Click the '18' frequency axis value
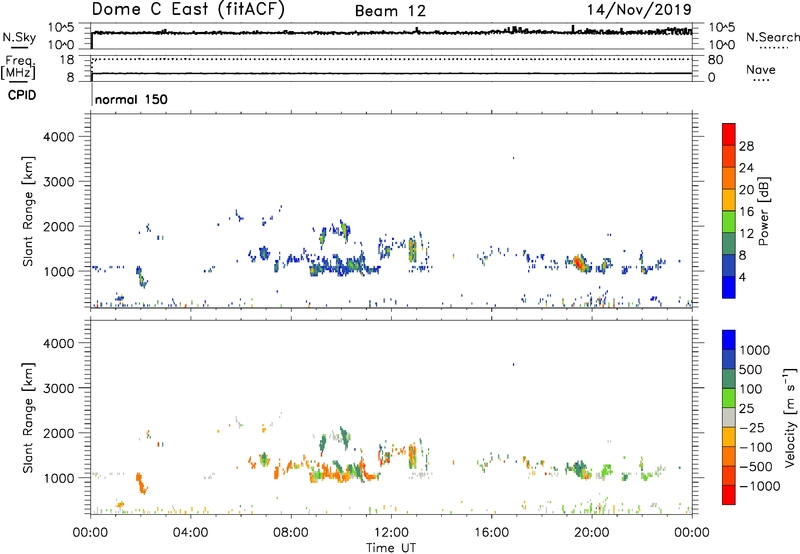The width and height of the screenshot is (800, 554). 67,60
